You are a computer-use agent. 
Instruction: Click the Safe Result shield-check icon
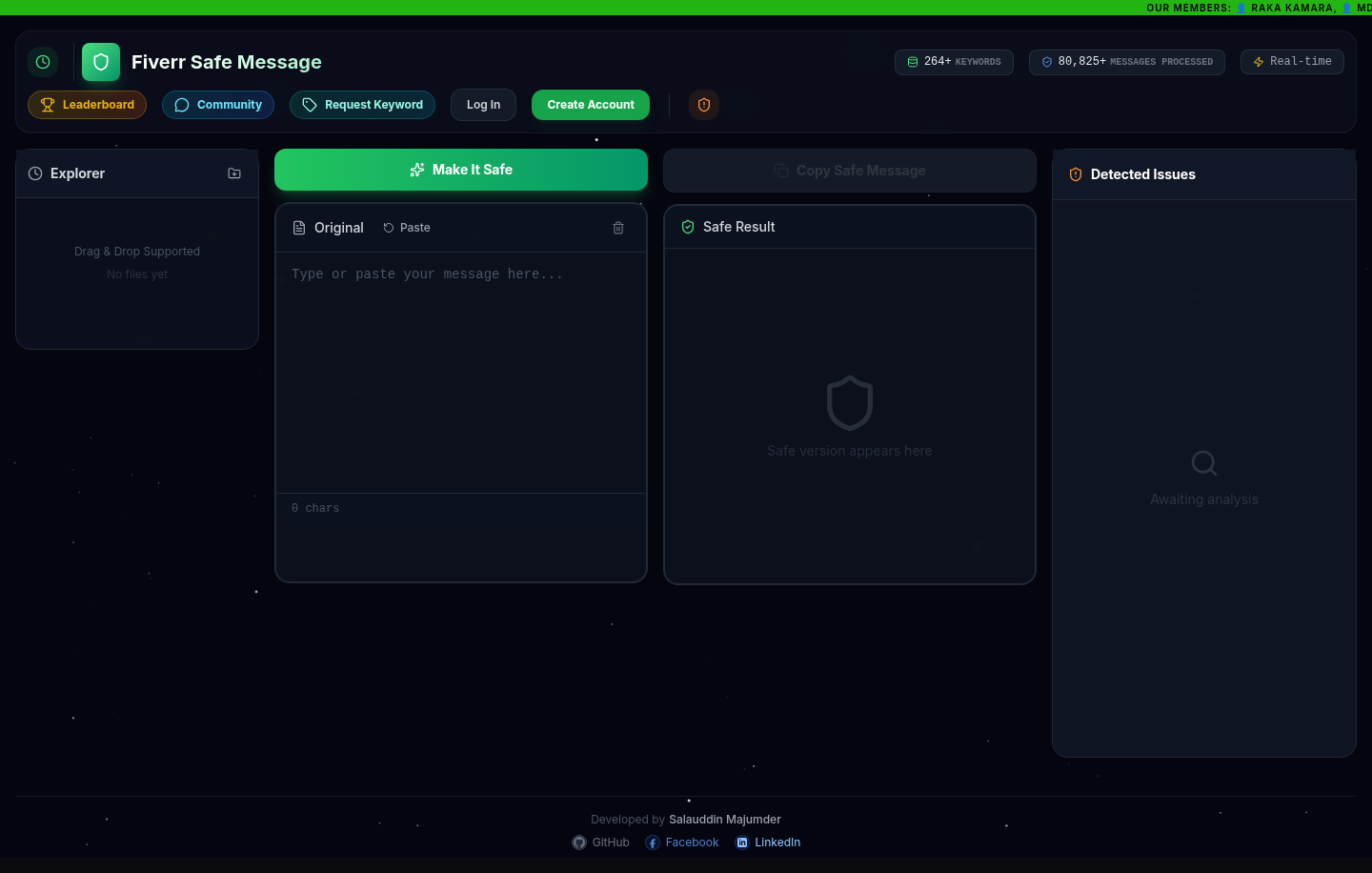(688, 227)
